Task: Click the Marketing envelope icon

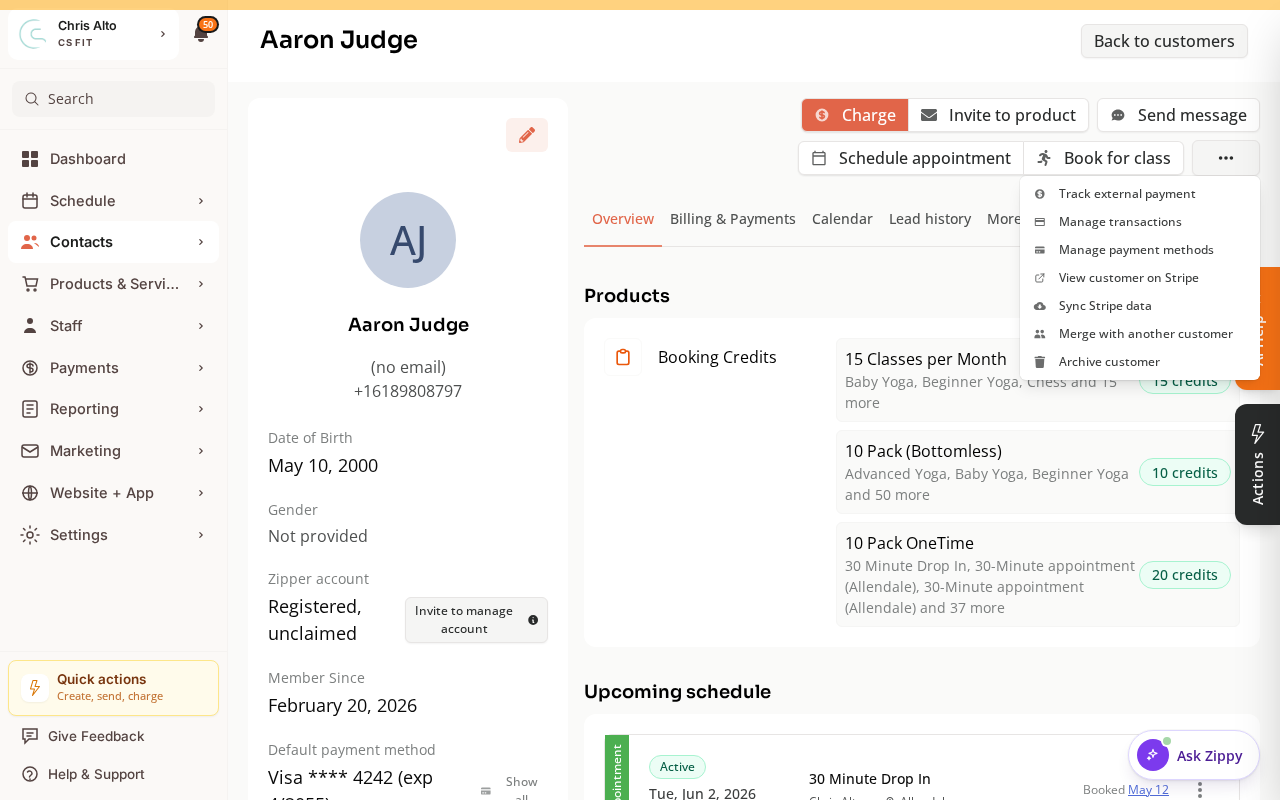Action: 30,451
